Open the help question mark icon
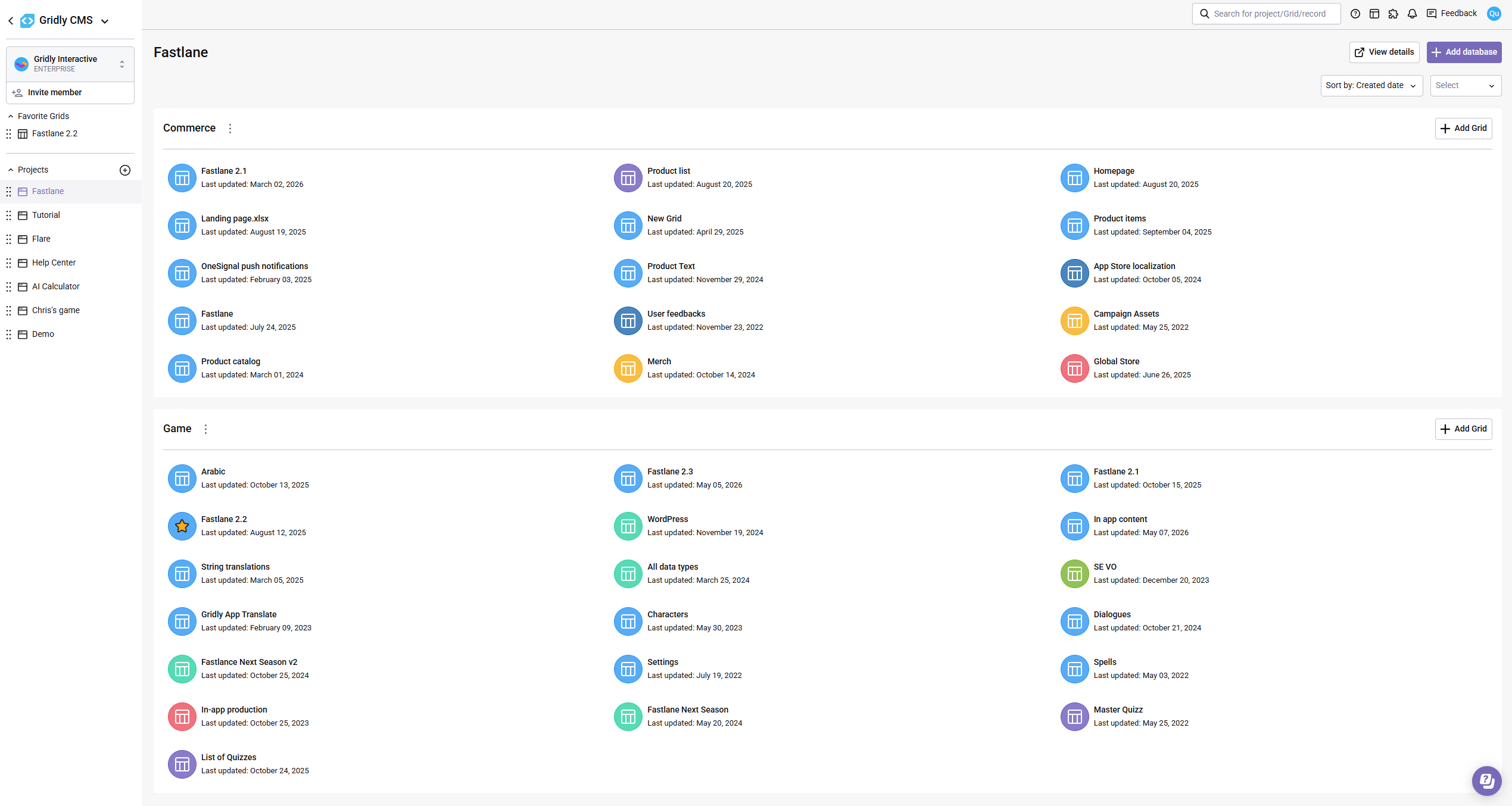 pos(1355,14)
